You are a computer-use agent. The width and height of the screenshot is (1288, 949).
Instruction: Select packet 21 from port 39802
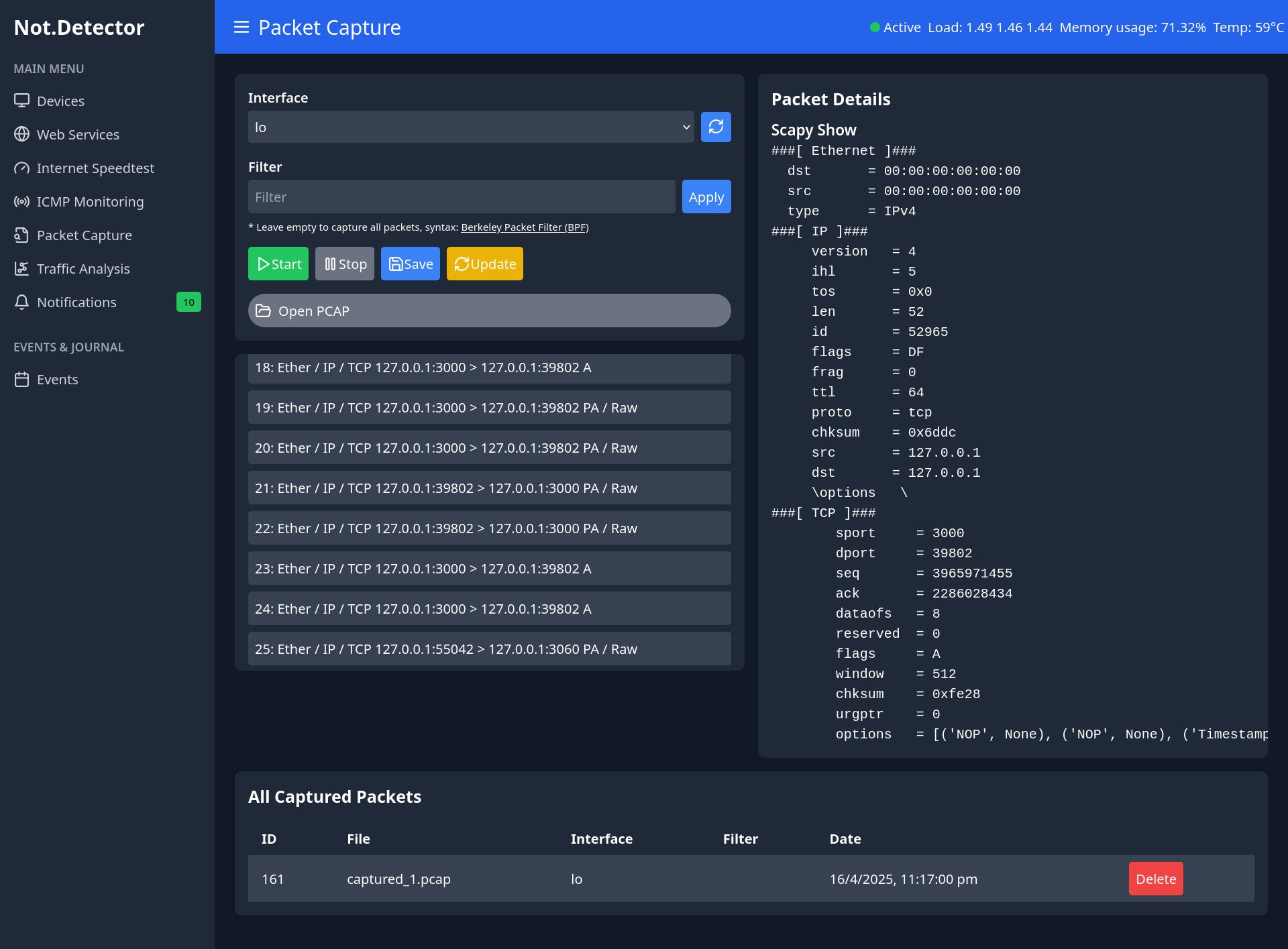click(490, 488)
